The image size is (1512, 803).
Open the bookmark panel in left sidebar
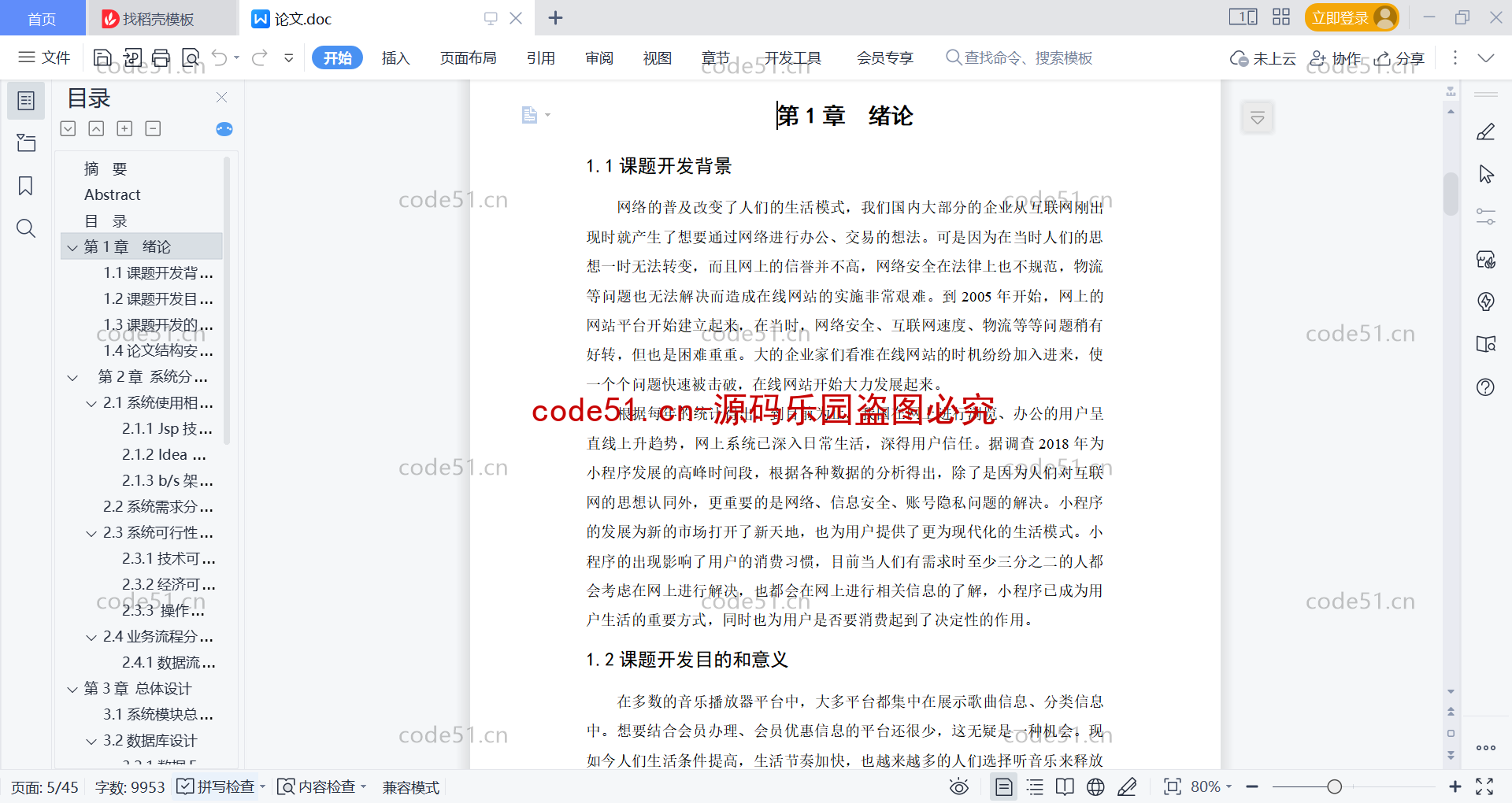click(26, 186)
